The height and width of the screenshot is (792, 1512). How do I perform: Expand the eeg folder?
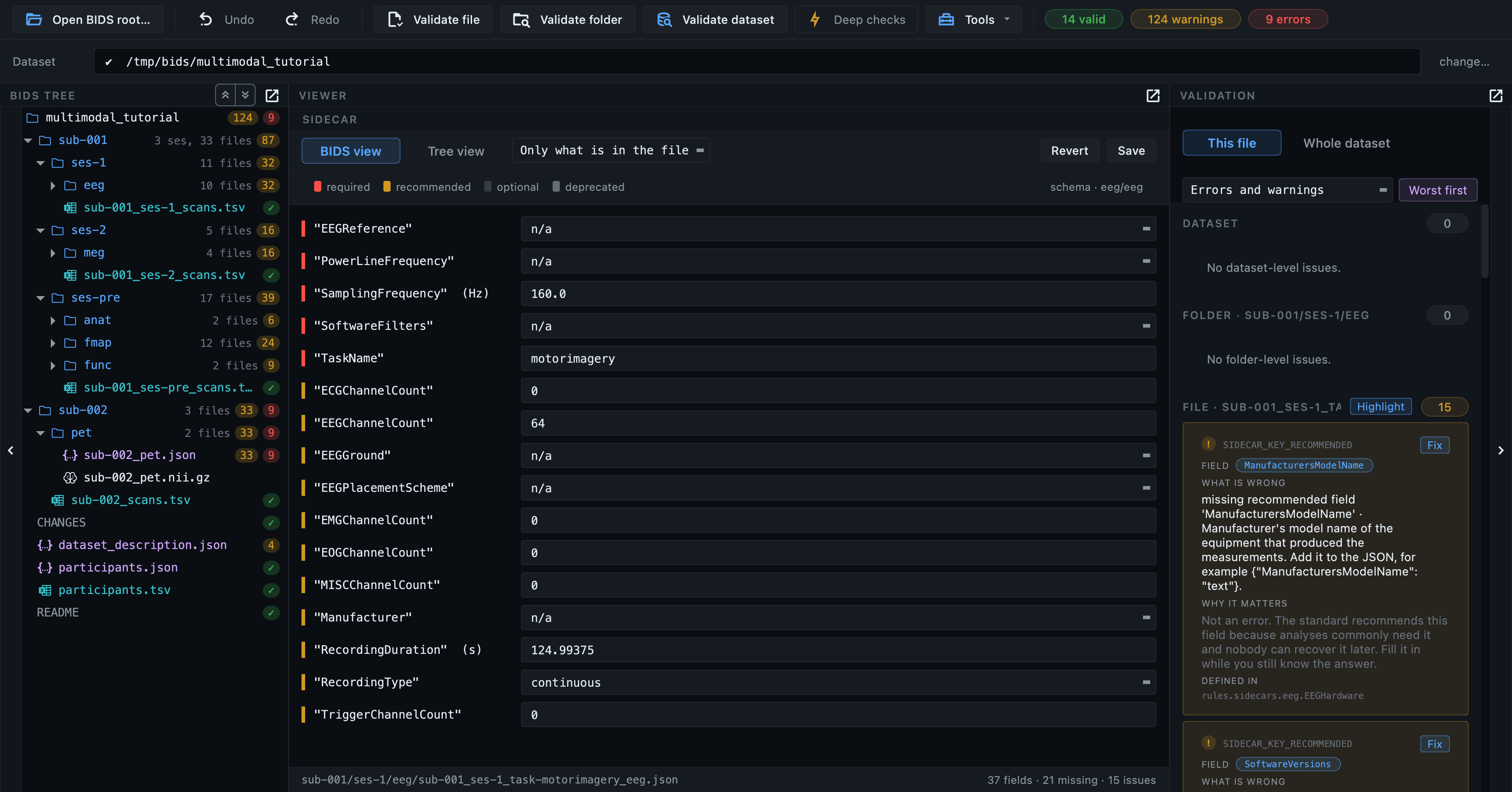pos(53,185)
